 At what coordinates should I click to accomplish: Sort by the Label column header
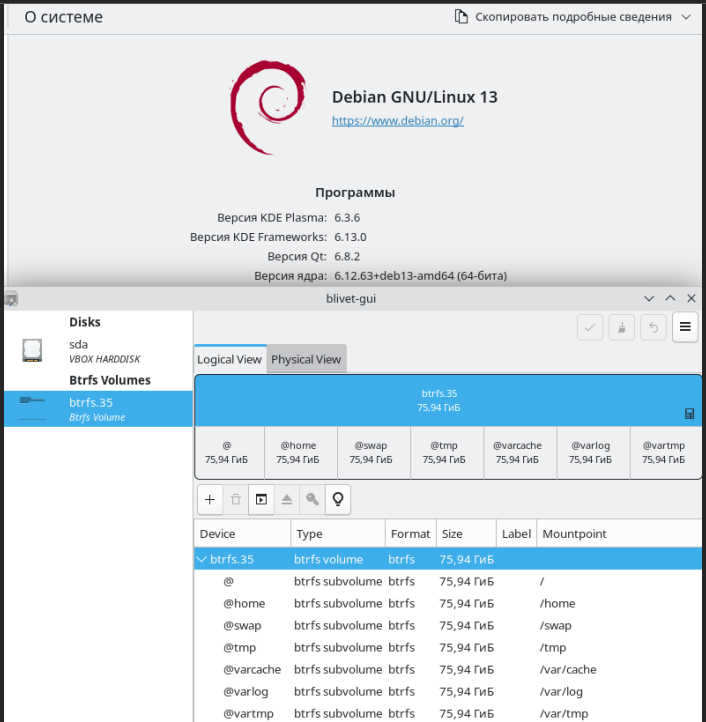pos(516,534)
